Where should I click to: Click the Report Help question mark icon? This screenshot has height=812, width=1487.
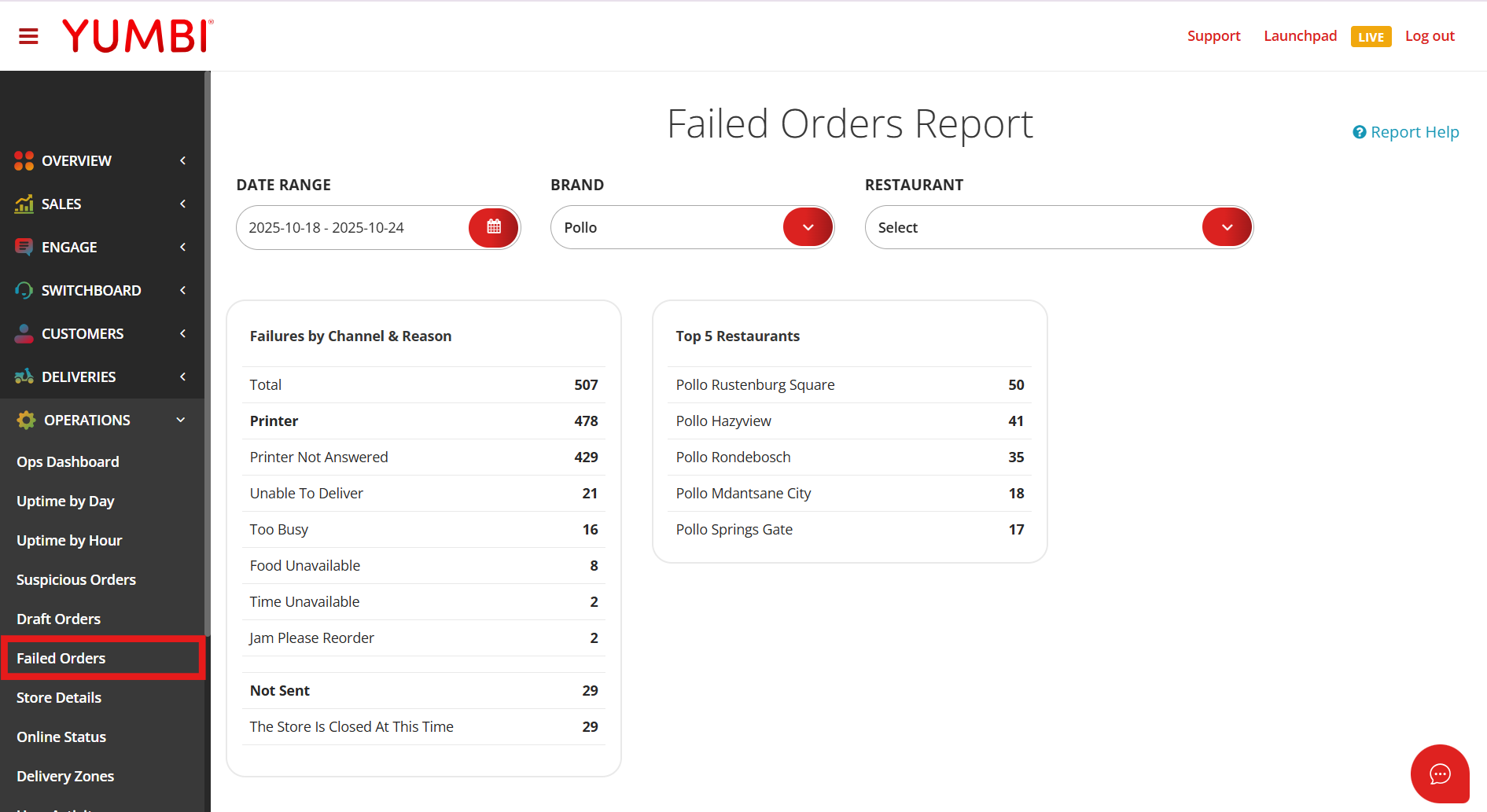click(1359, 132)
